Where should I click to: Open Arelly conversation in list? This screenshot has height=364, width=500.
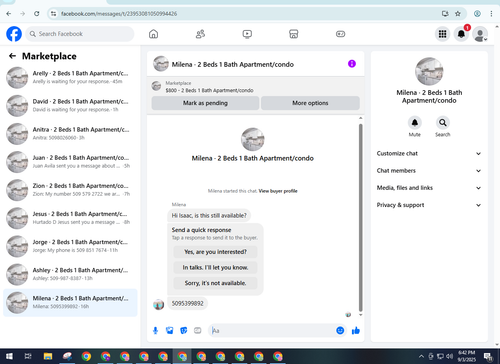[70, 77]
